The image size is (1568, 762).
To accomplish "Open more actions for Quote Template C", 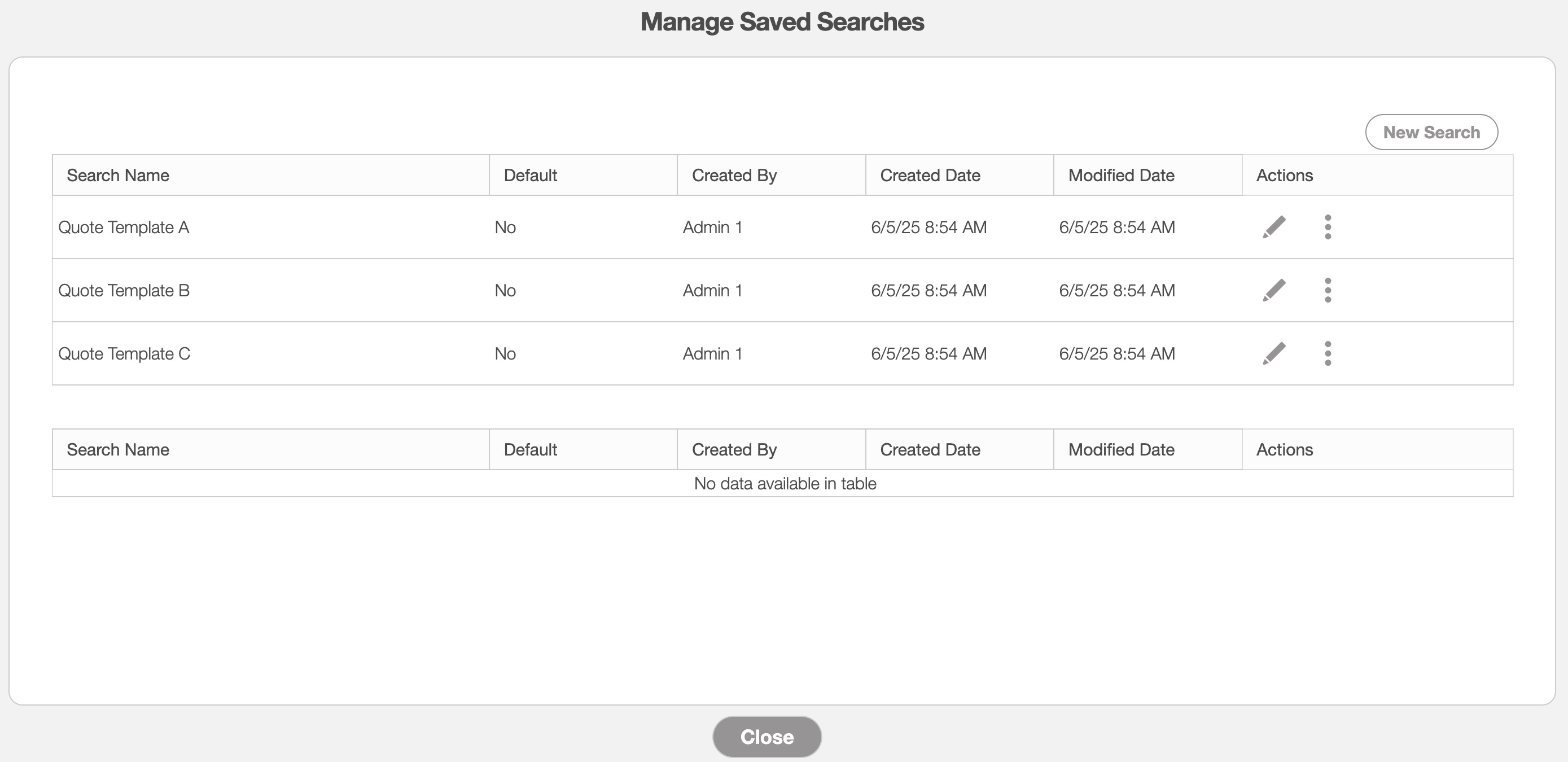I will 1328,353.
